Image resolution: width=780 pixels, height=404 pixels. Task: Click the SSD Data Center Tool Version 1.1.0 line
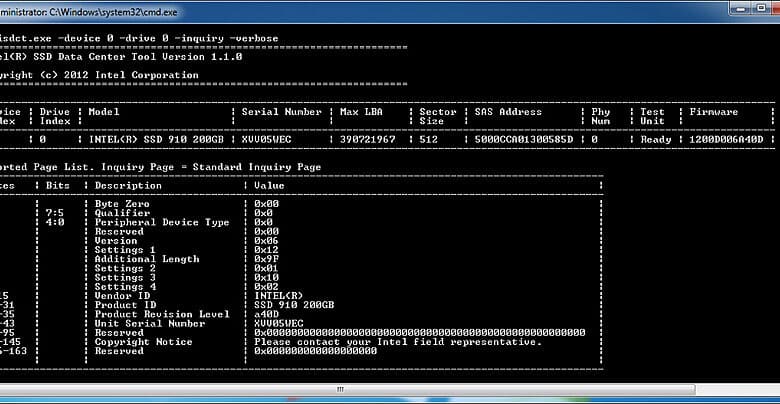(x=121, y=57)
